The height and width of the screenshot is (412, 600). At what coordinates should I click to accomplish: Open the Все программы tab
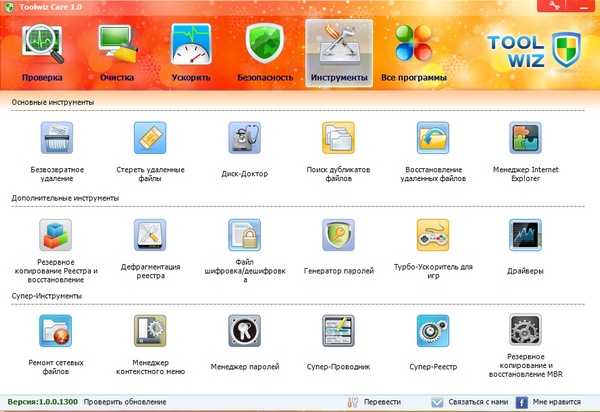(413, 52)
